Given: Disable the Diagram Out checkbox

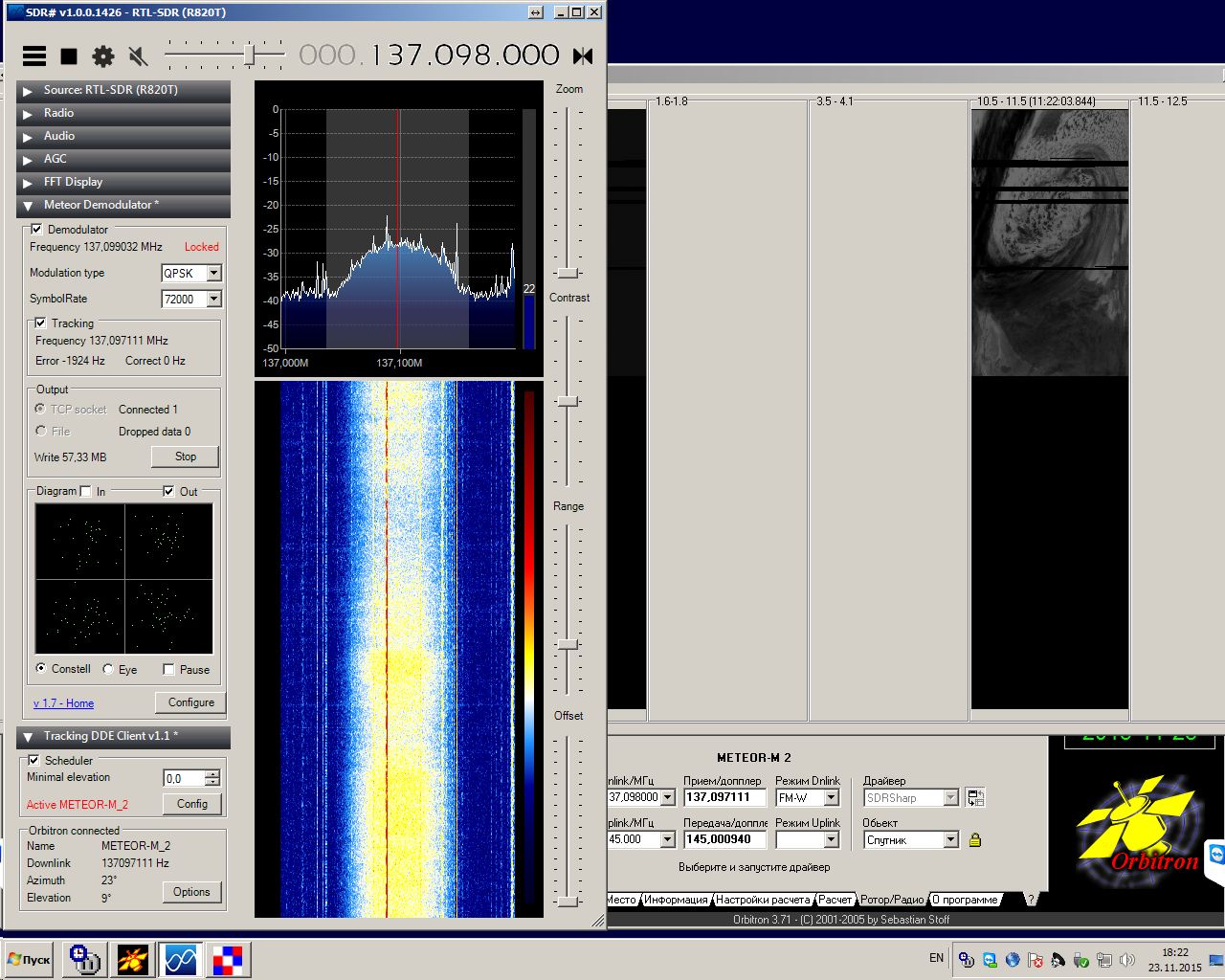Looking at the screenshot, I should click(168, 492).
